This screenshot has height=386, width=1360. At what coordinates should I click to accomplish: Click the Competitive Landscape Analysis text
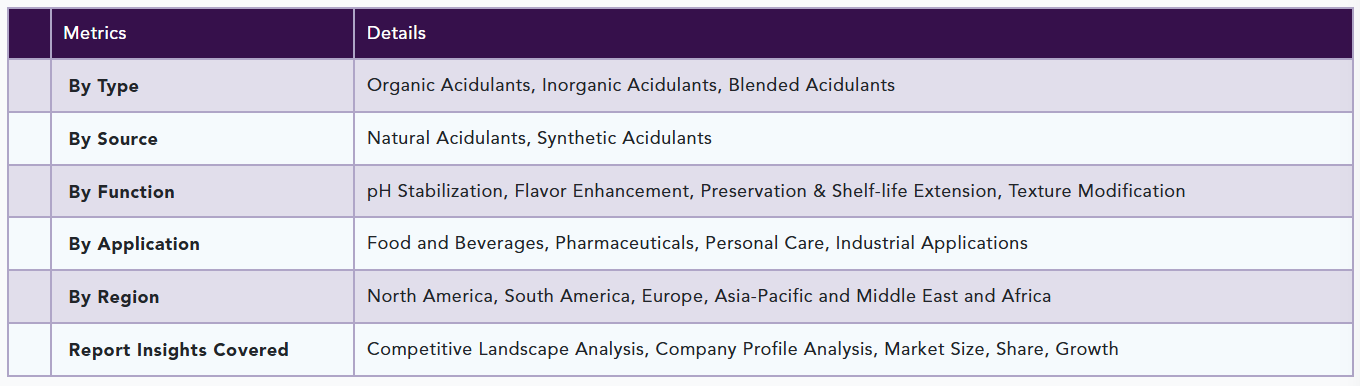506,349
